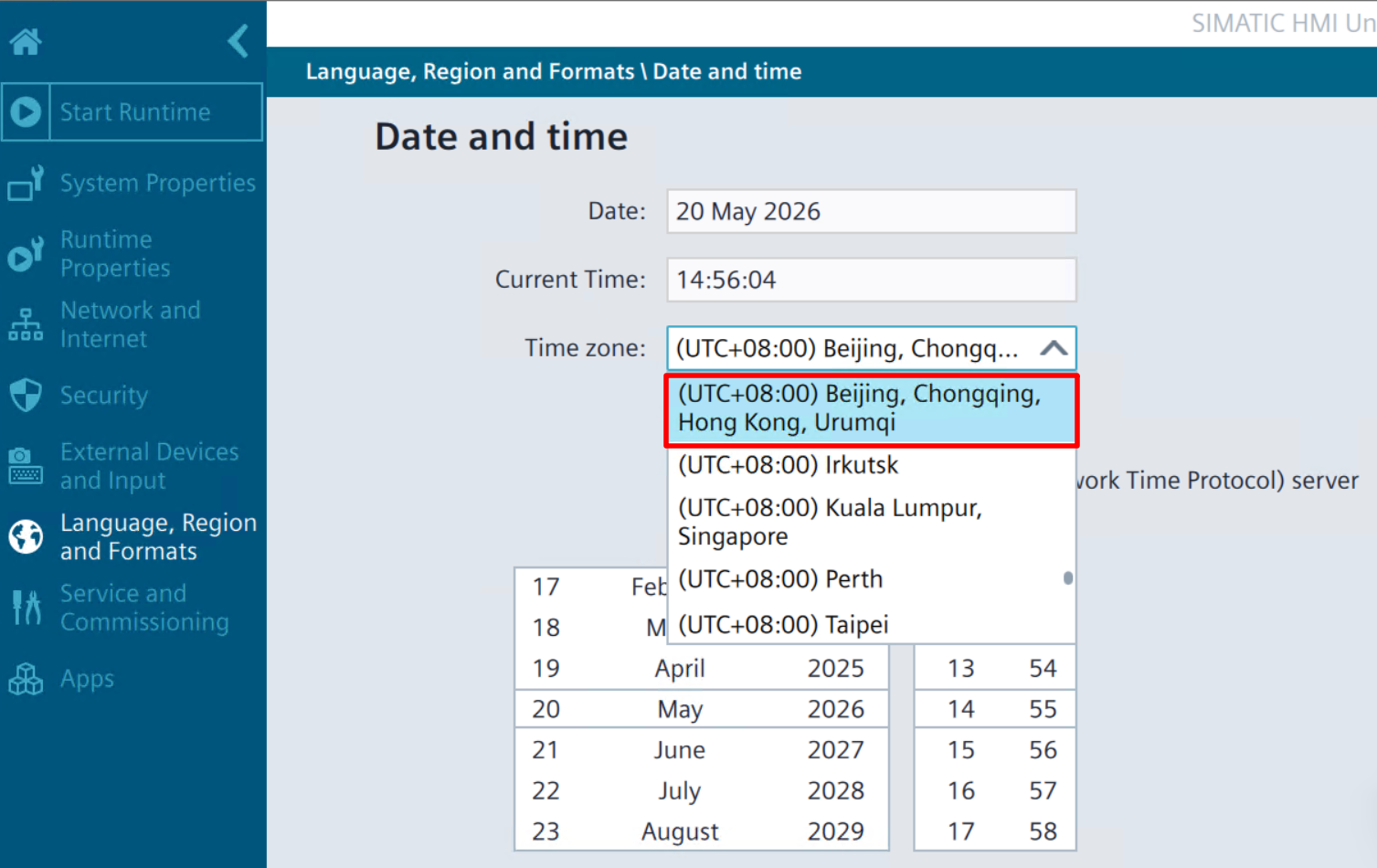Click the Apps cubes icon
Image resolution: width=1377 pixels, height=868 pixels.
coord(26,679)
